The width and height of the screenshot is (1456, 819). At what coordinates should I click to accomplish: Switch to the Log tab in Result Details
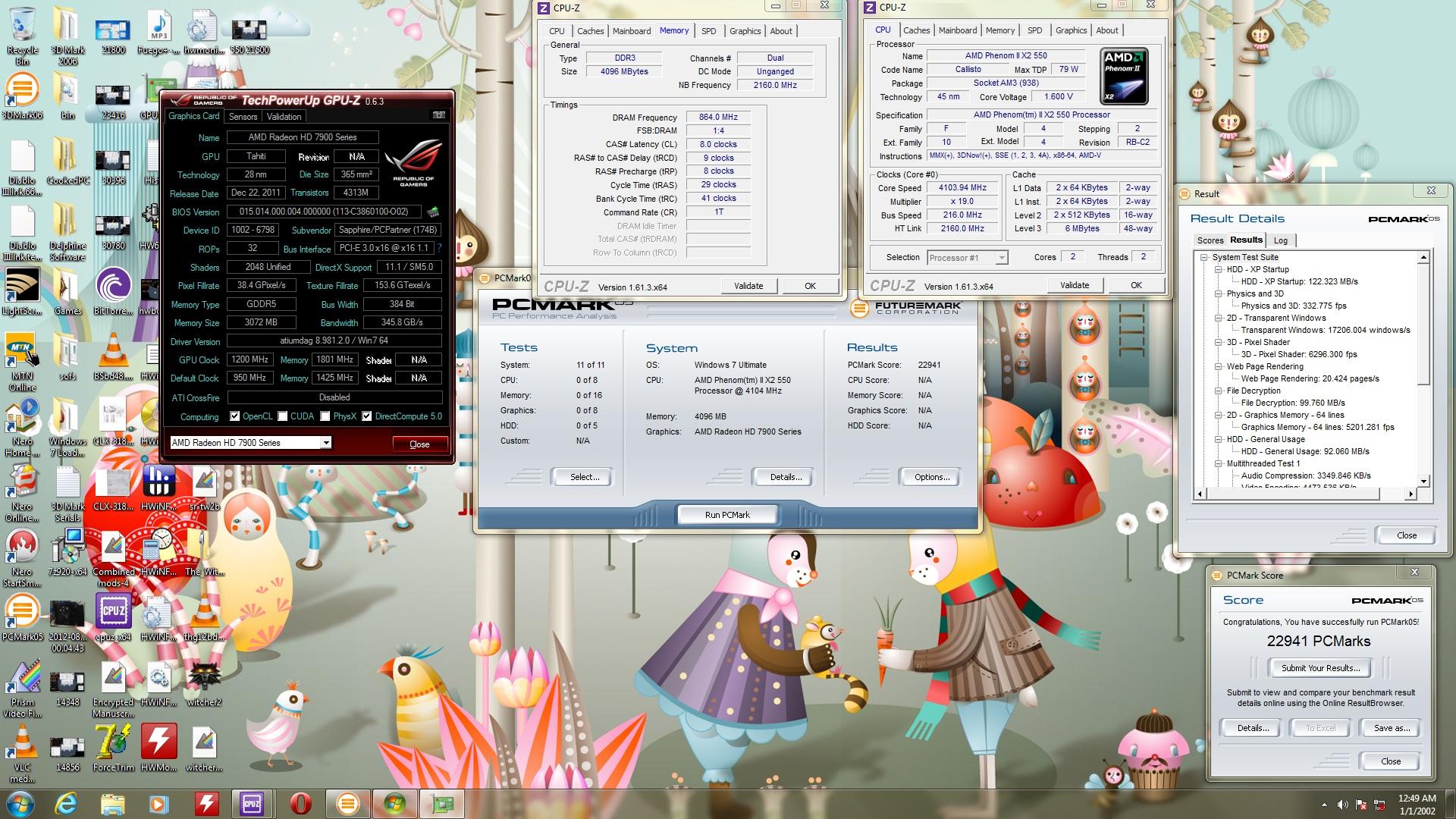click(x=1281, y=240)
